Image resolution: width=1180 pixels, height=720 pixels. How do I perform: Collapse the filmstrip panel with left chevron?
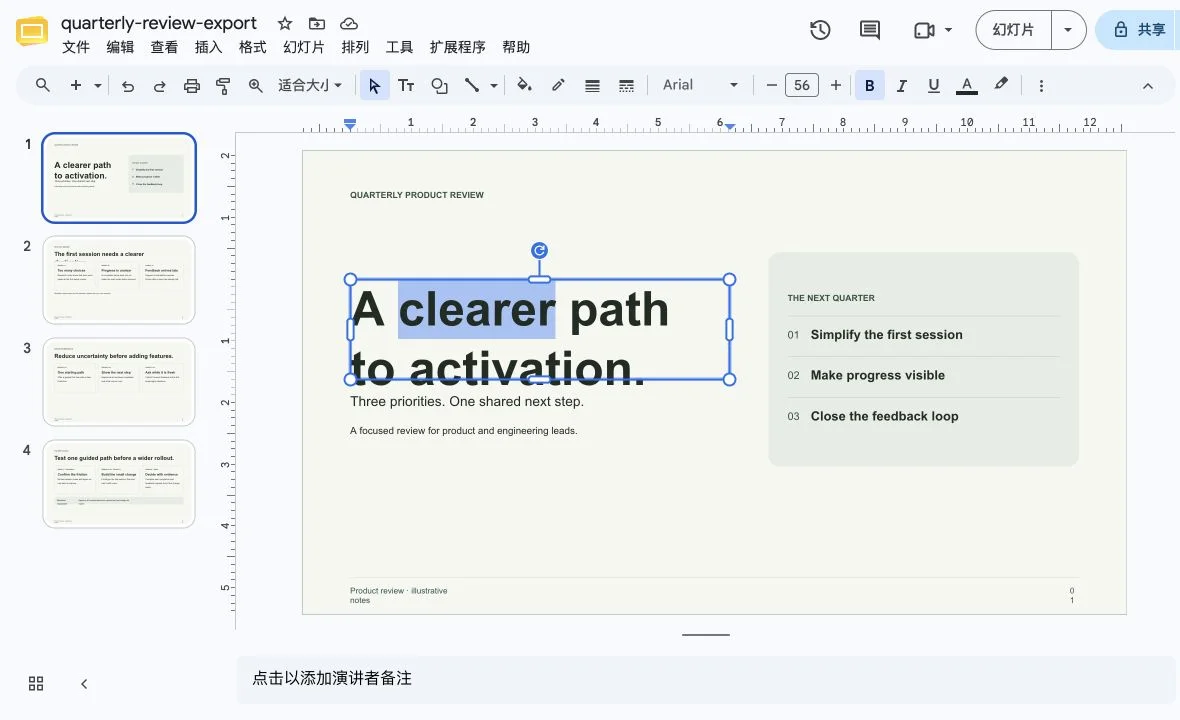(x=84, y=683)
